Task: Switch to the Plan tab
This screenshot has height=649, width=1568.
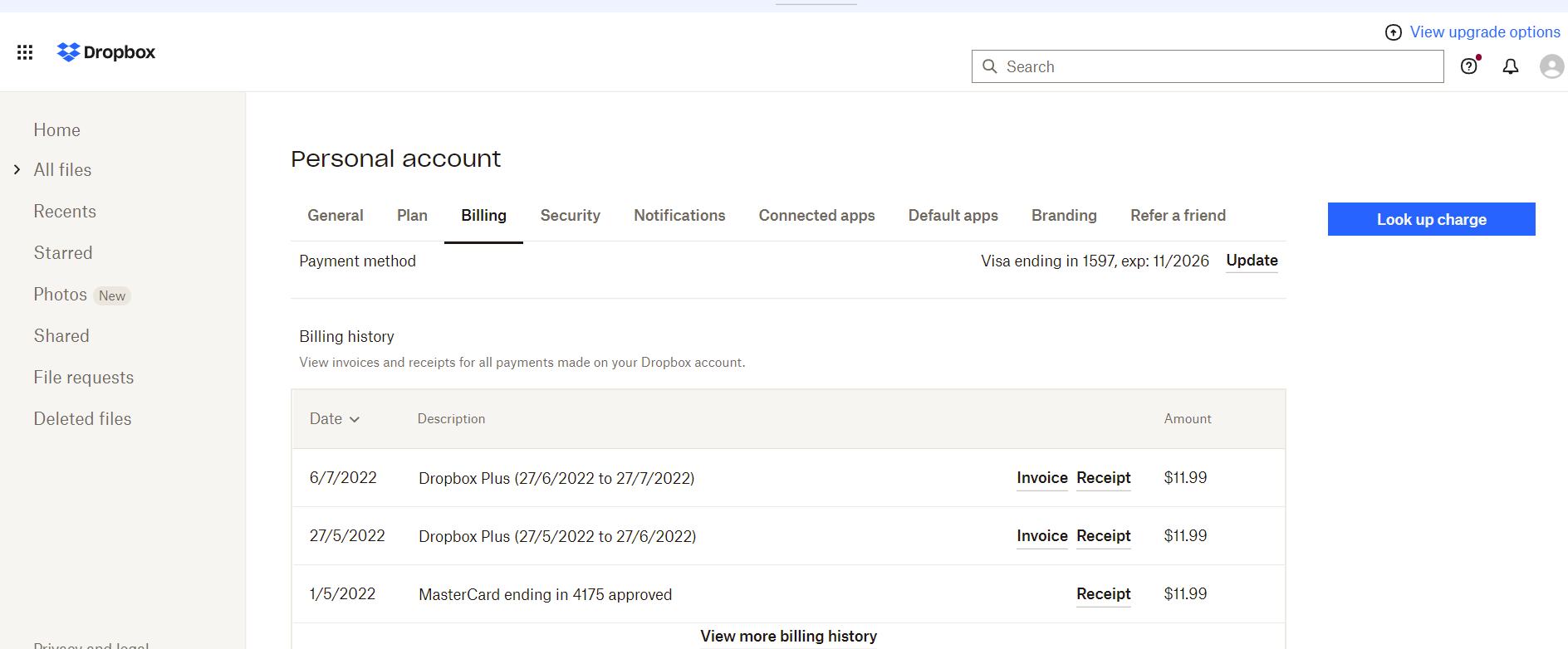Action: coord(412,216)
